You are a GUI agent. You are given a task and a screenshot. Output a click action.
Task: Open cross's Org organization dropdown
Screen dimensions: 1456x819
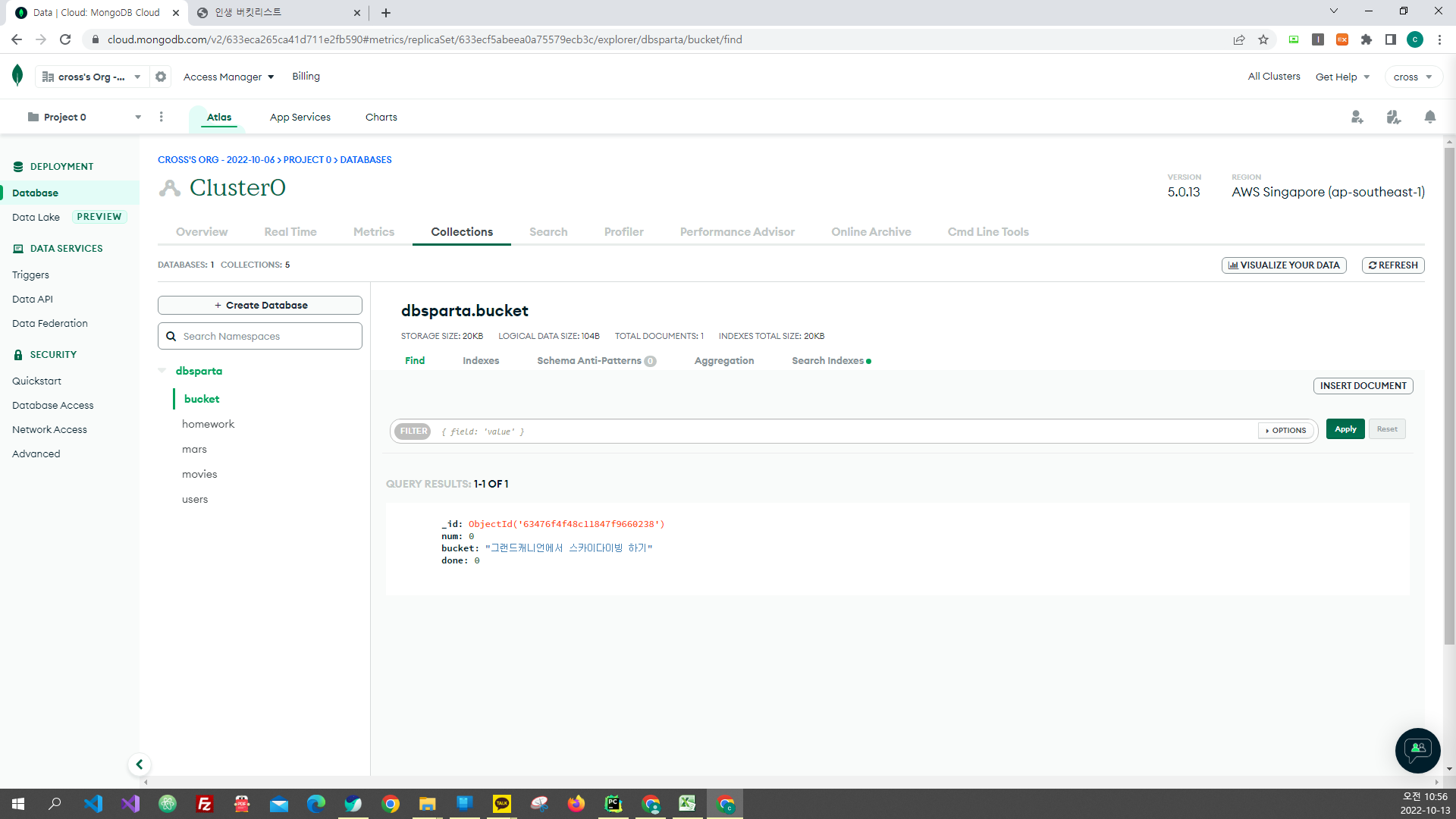tap(91, 77)
